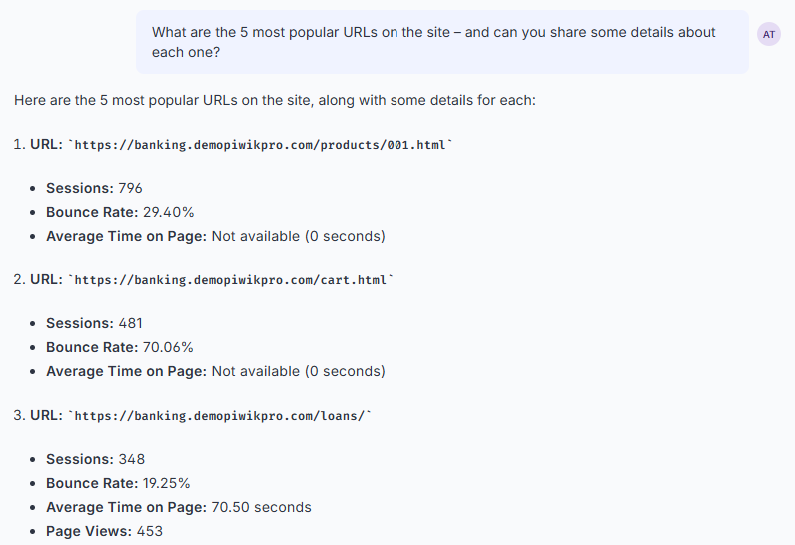Click the 'Sessions: 796' bullet item

pos(94,188)
